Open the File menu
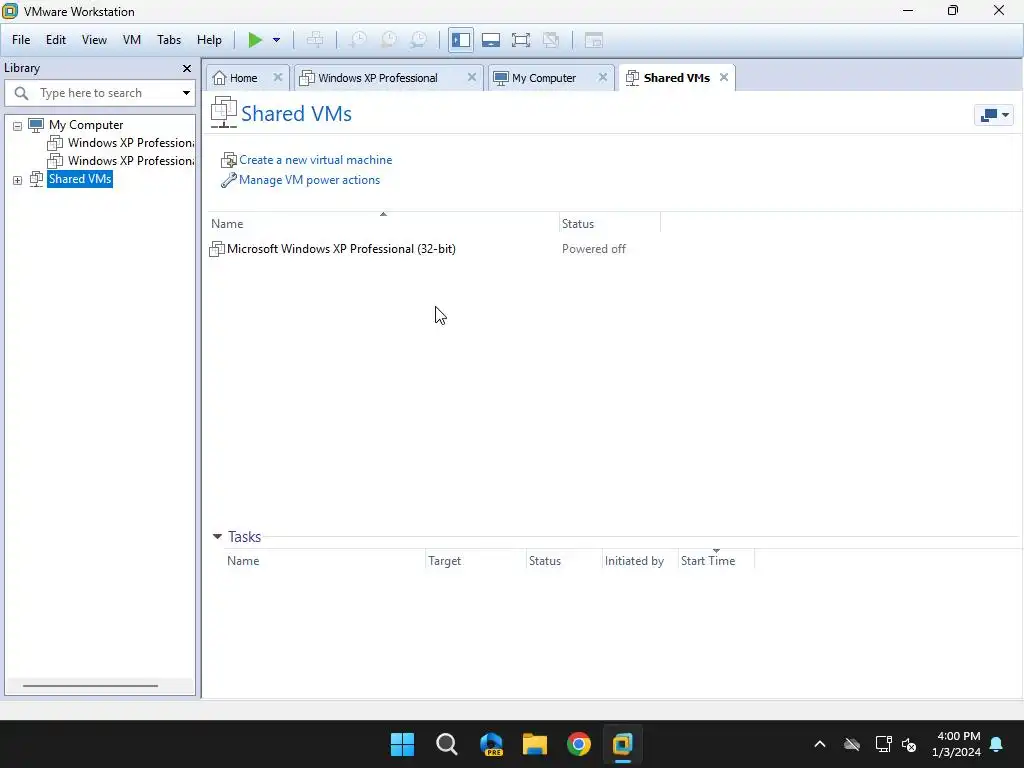Image resolution: width=1024 pixels, height=768 pixels. [21, 40]
